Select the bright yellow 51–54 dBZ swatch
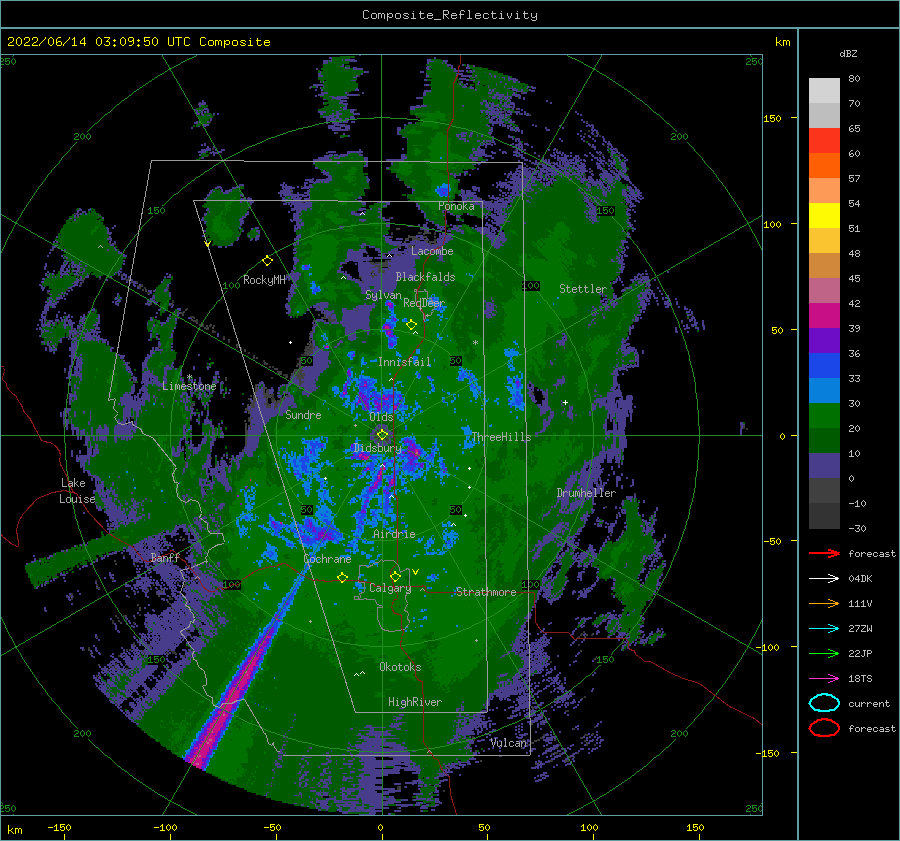This screenshot has width=900, height=841. tap(824, 216)
